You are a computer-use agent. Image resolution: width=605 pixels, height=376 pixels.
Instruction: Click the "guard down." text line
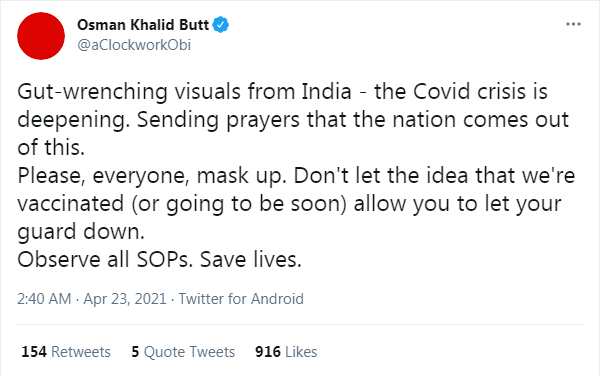point(81,232)
